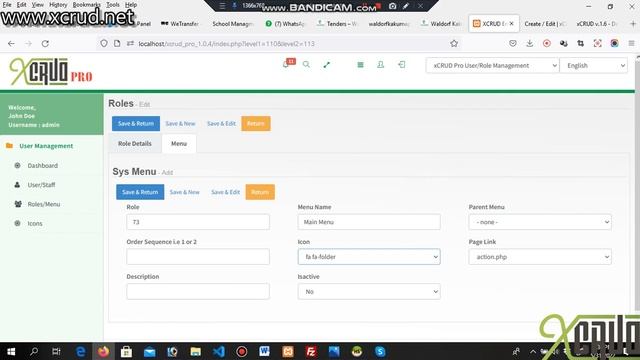Click the search magnifier icon in header

(x=306, y=64)
